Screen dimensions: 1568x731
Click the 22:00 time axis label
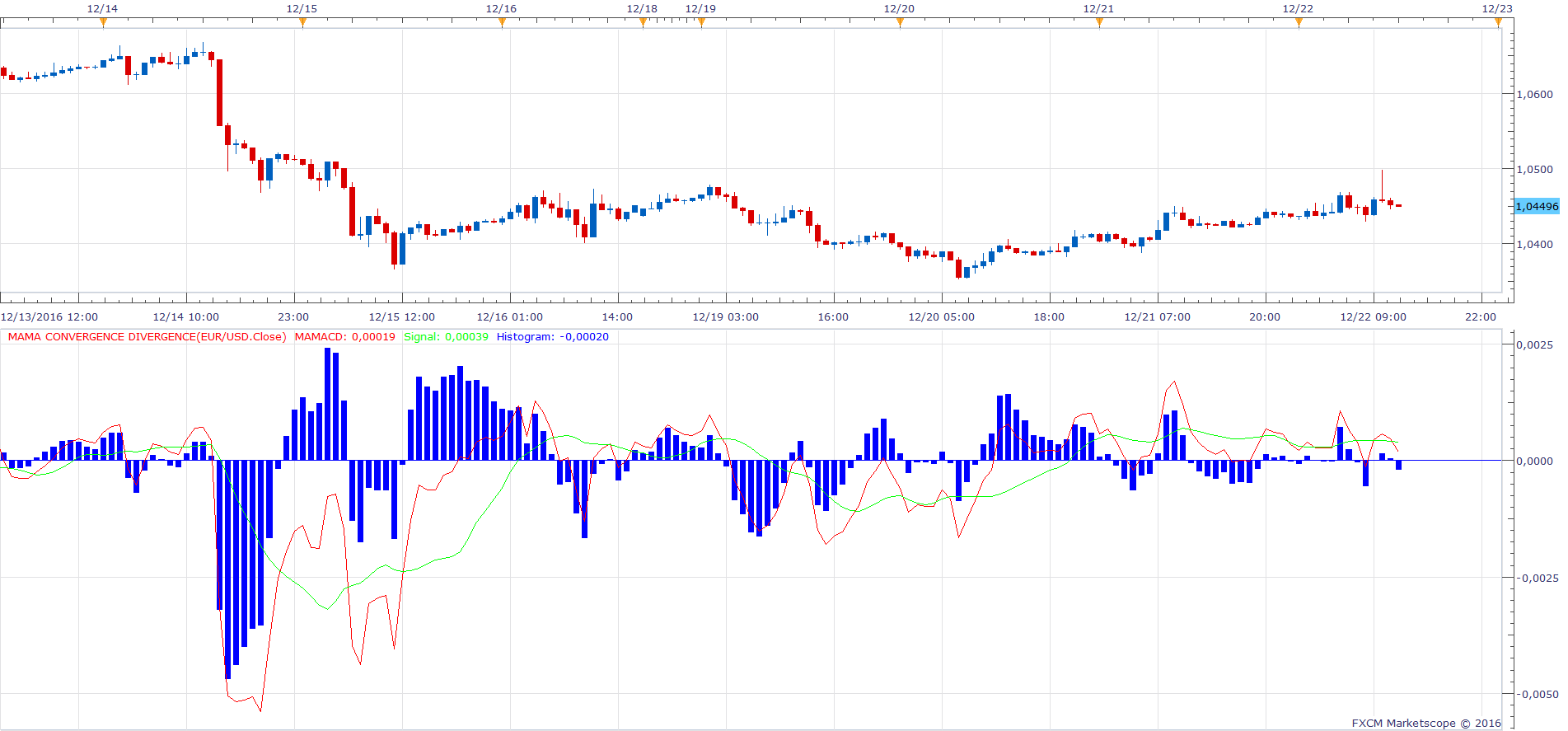pyautogui.click(x=1481, y=317)
